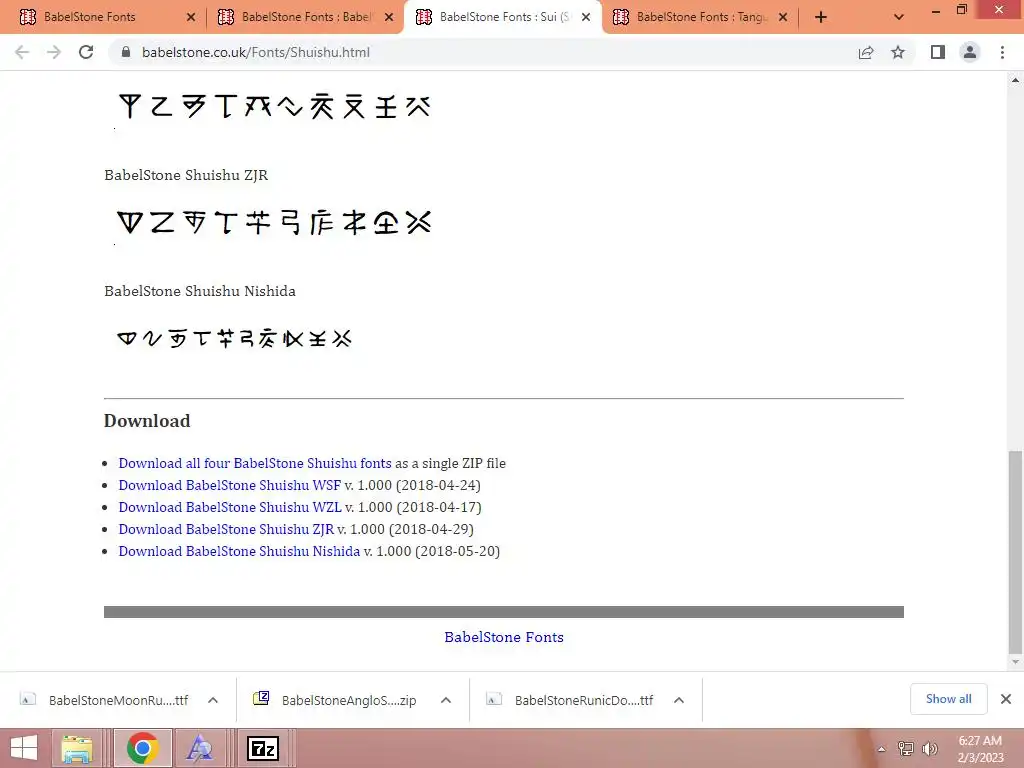This screenshot has height=768, width=1024.
Task: Click the browser Forward arrow
Action: pos(54,52)
